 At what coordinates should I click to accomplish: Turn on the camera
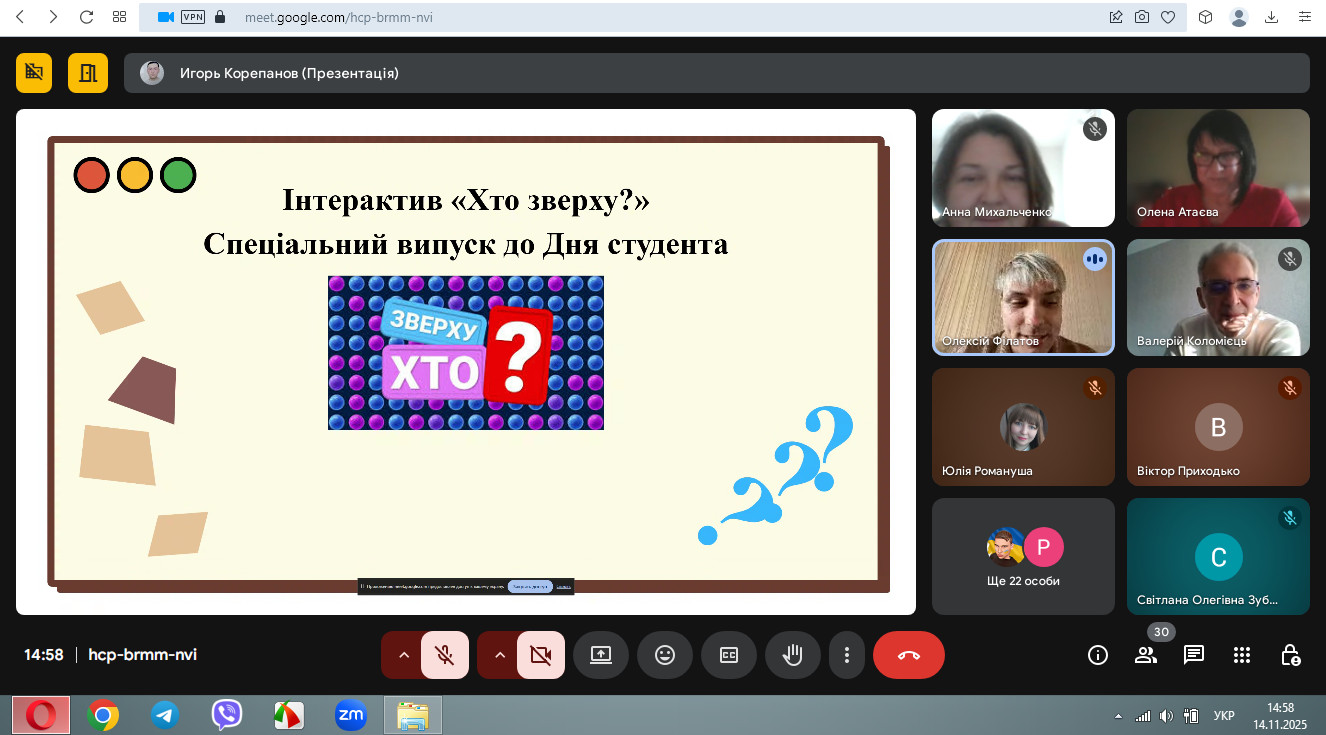[x=541, y=655]
